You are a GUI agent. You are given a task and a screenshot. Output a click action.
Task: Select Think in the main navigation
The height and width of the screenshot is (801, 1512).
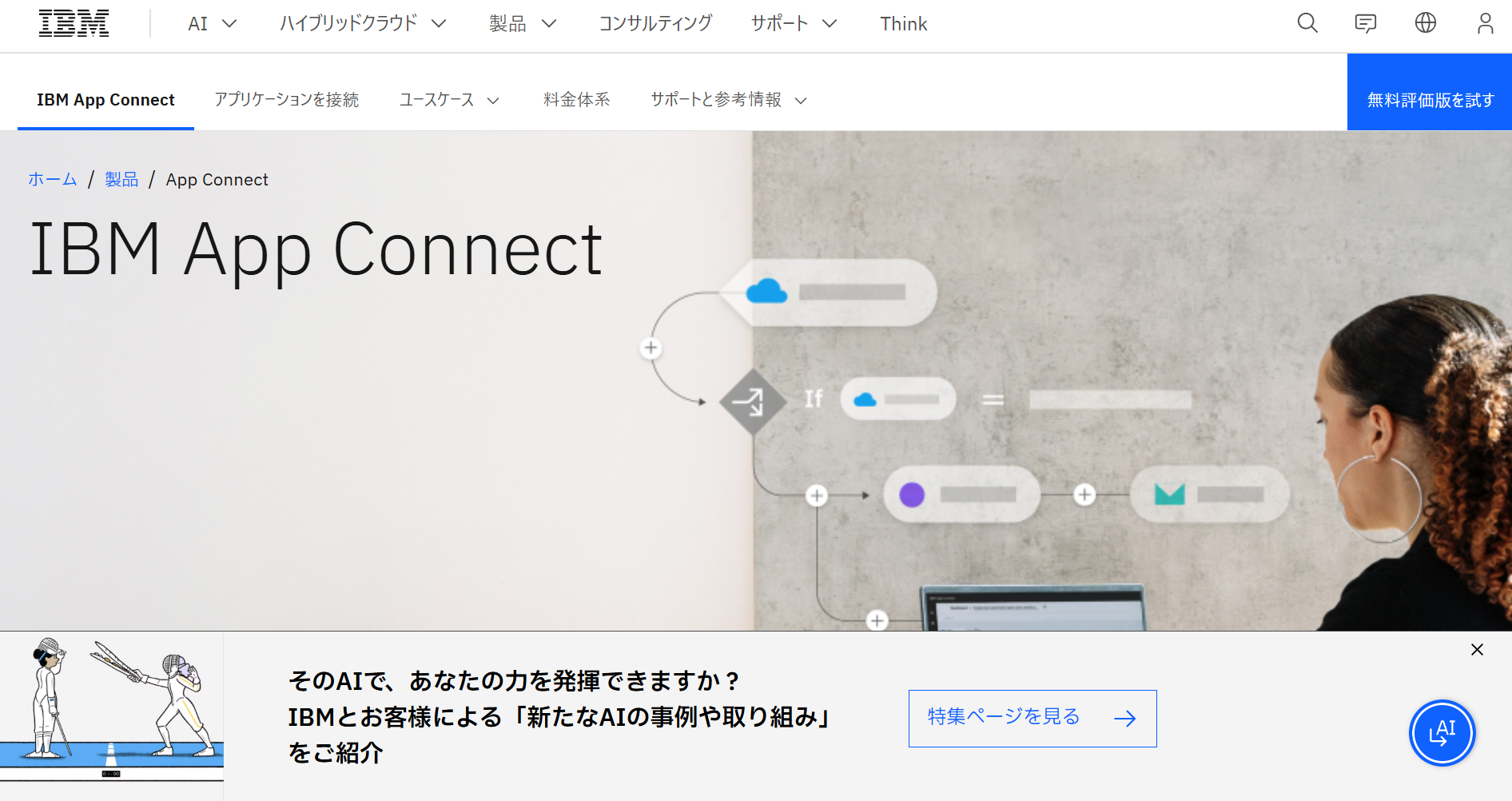click(x=903, y=23)
